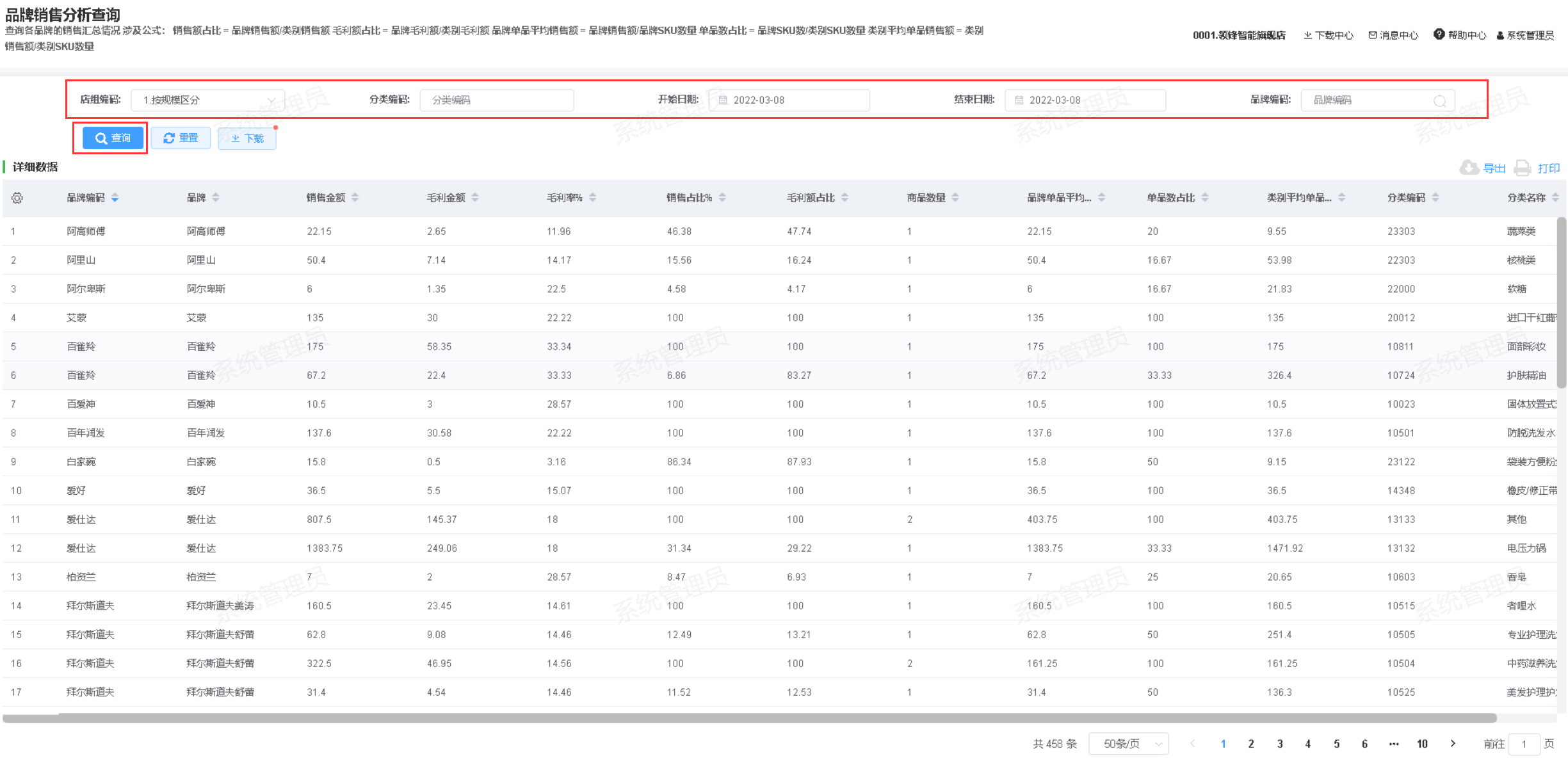Open the 50条/页 page size dropdown
The height and width of the screenshot is (772, 1568).
[1128, 744]
